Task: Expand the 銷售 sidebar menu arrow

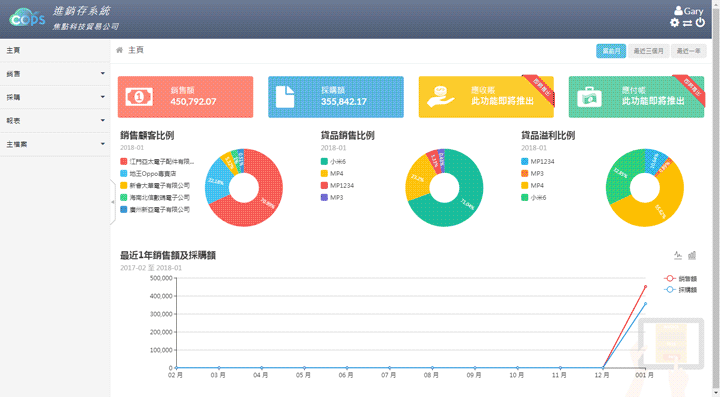Action: click(102, 73)
